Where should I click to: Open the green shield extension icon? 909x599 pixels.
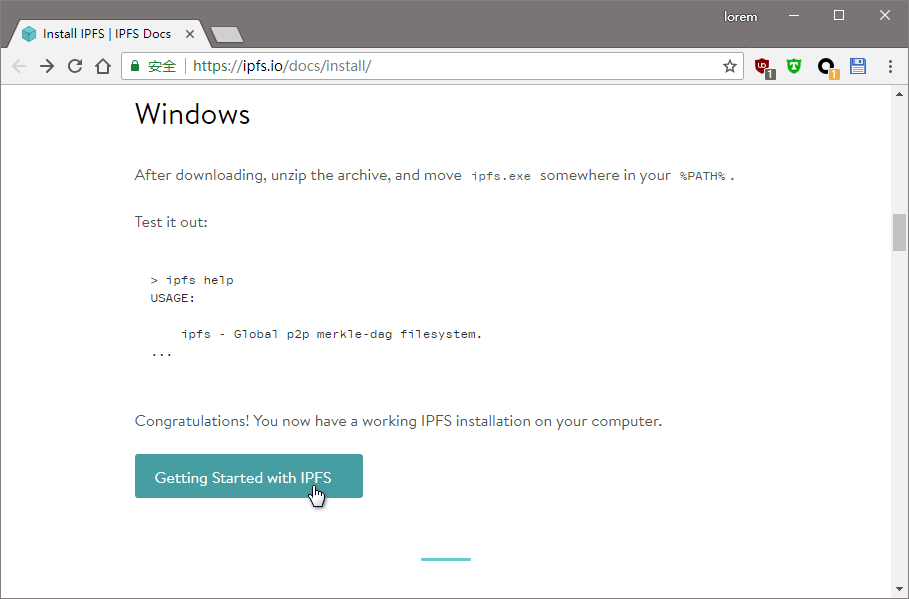click(x=794, y=66)
